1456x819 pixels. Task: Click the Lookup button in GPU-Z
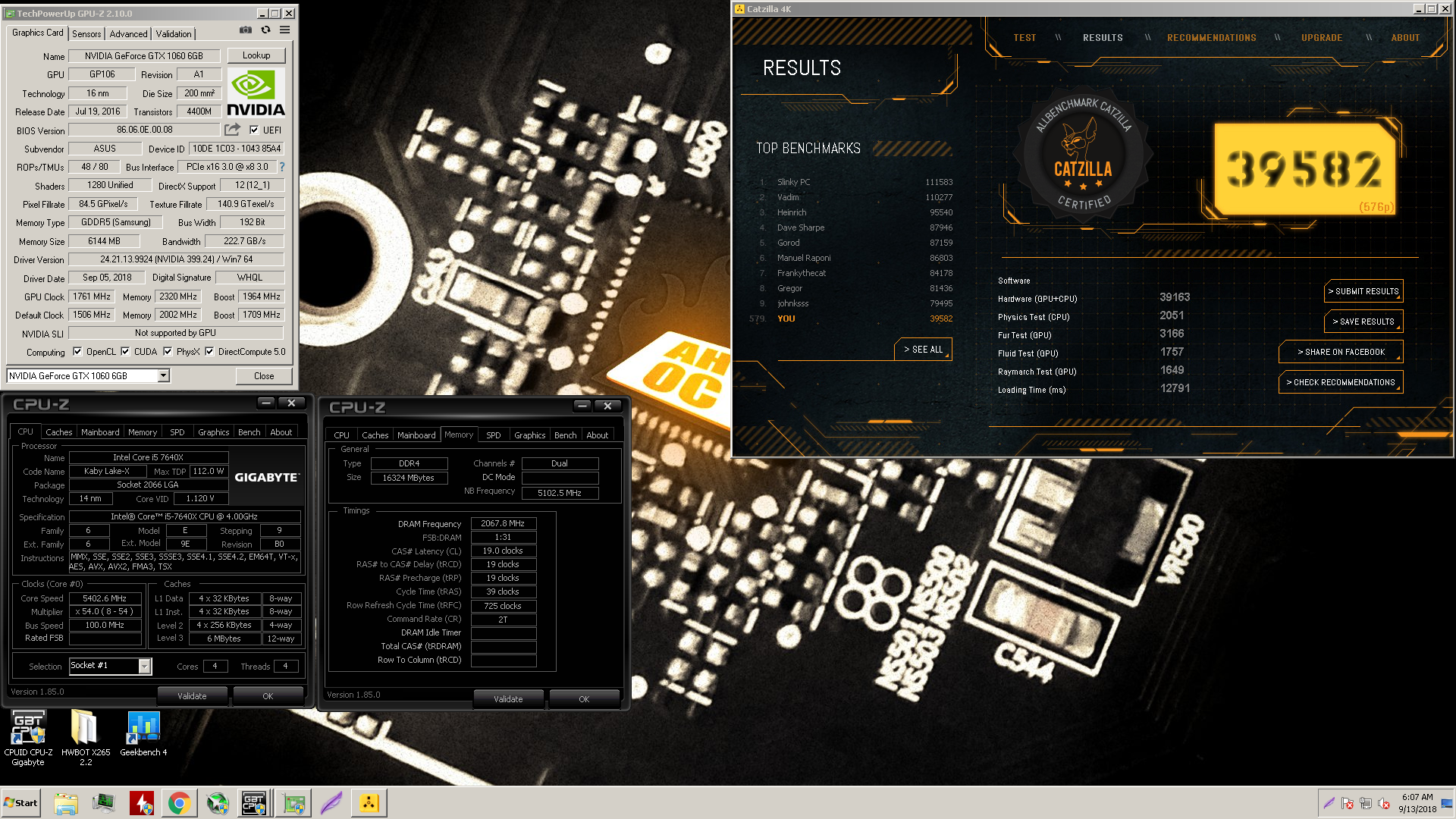256,55
